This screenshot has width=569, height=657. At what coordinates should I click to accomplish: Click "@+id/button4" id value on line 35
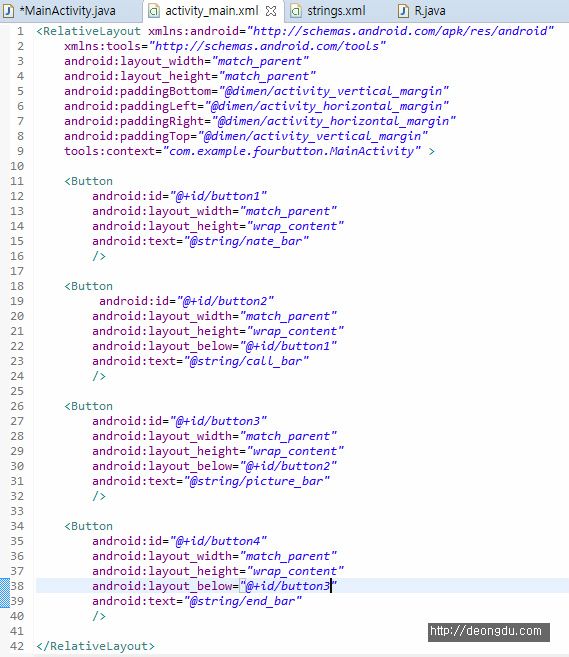pos(218,541)
